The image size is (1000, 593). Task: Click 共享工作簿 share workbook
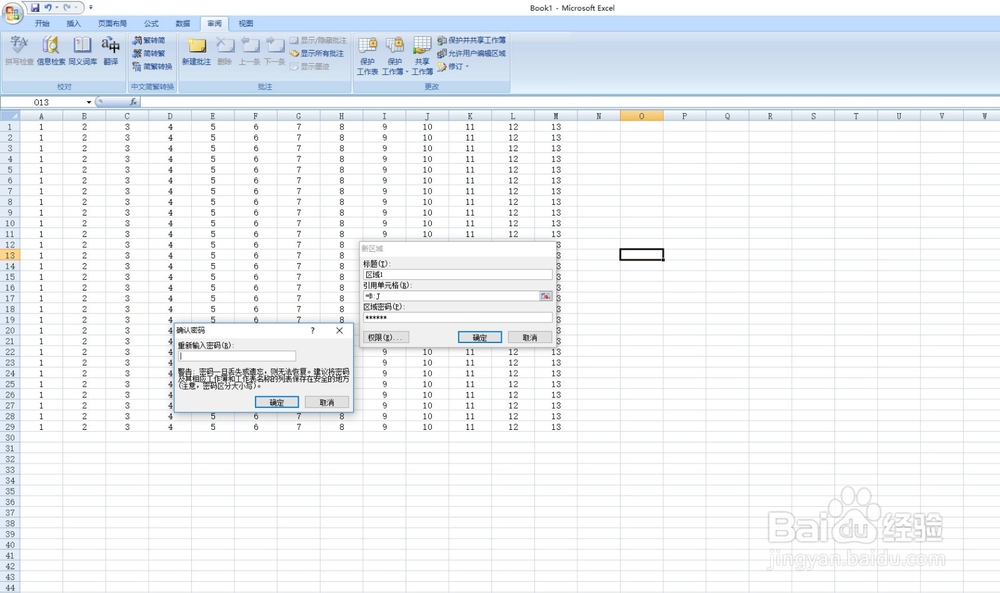click(x=422, y=55)
